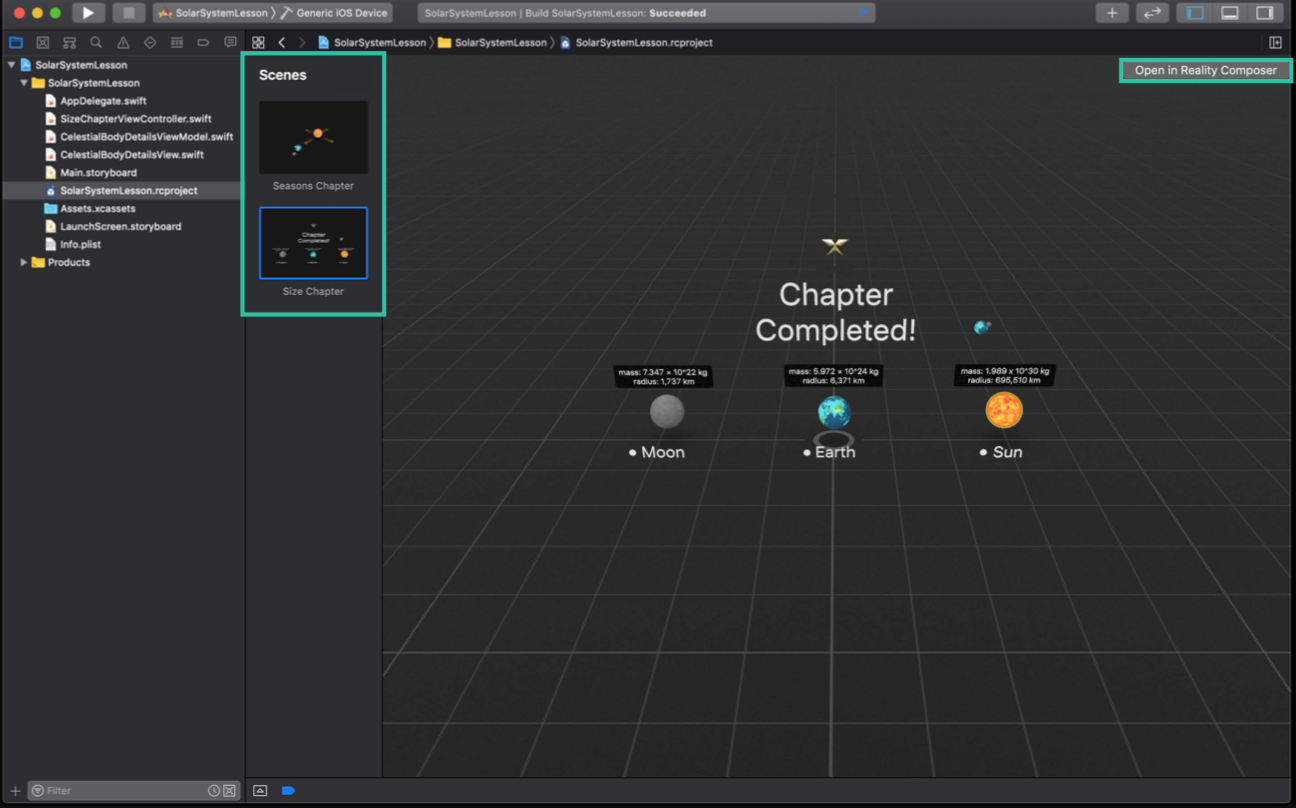Image resolution: width=1296 pixels, height=808 pixels.
Task: Add a new file via bottom plus
Action: [15, 791]
